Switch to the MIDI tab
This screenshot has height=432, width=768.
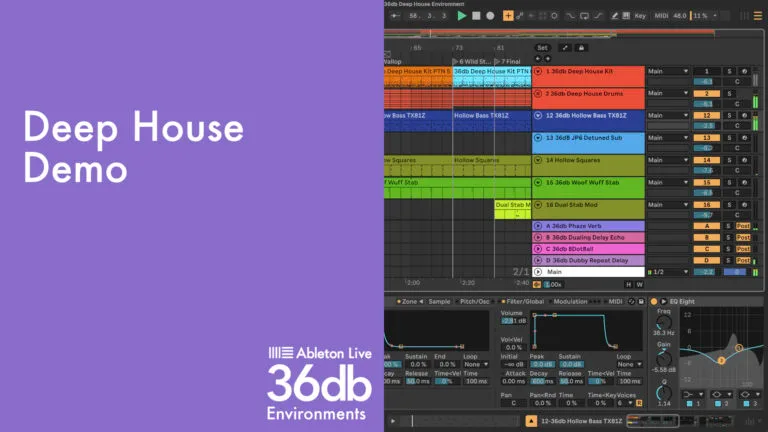point(615,302)
